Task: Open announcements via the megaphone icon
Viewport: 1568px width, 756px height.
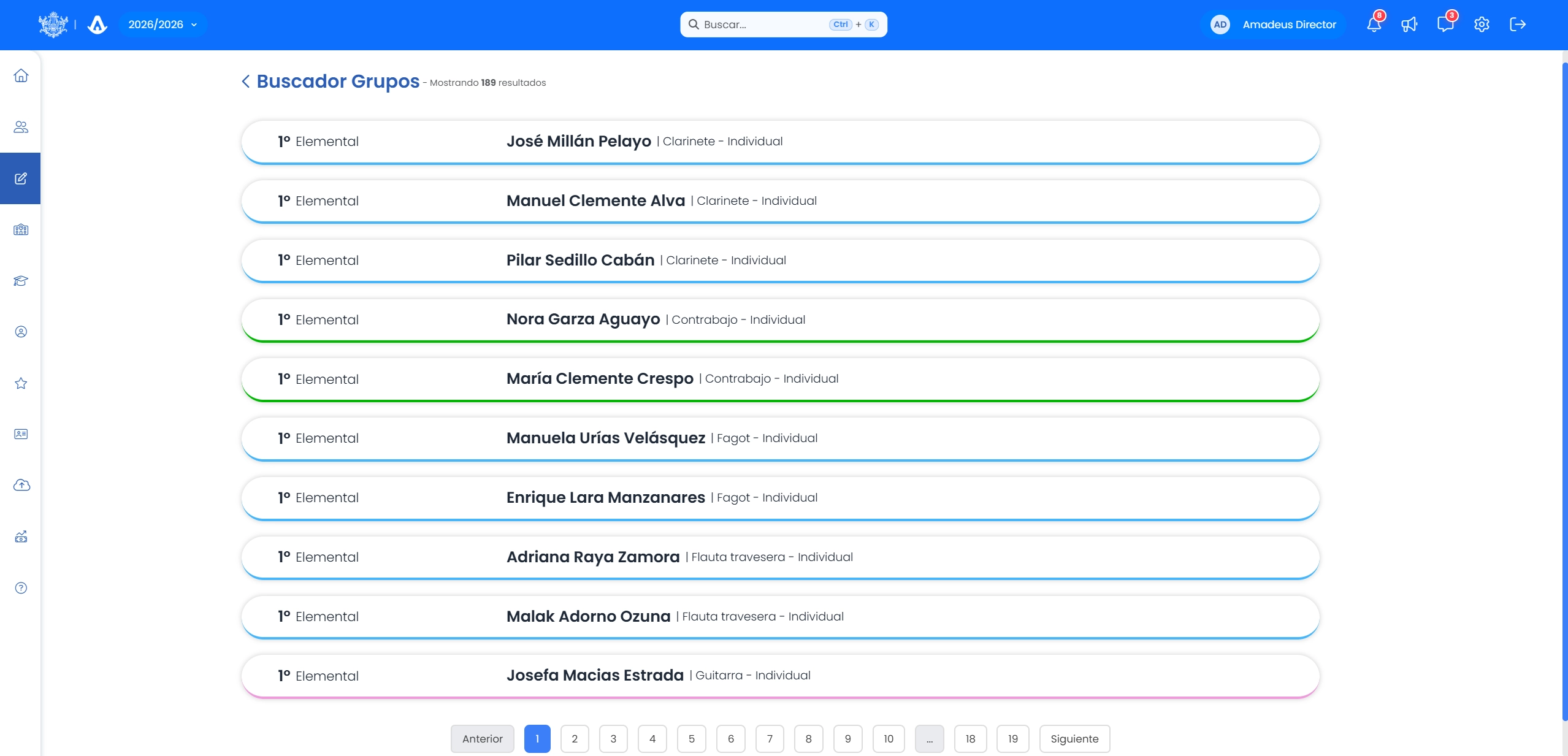Action: [x=1410, y=24]
